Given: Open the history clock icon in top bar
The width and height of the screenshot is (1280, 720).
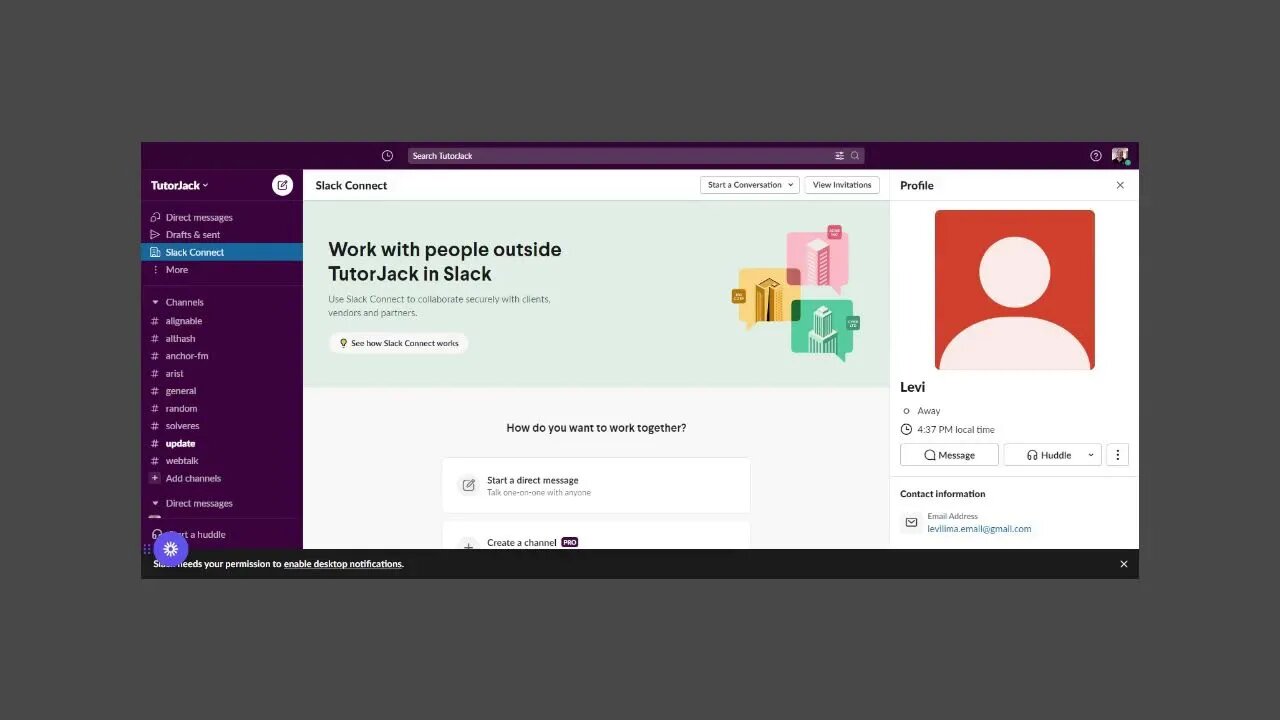Looking at the screenshot, I should click(387, 156).
